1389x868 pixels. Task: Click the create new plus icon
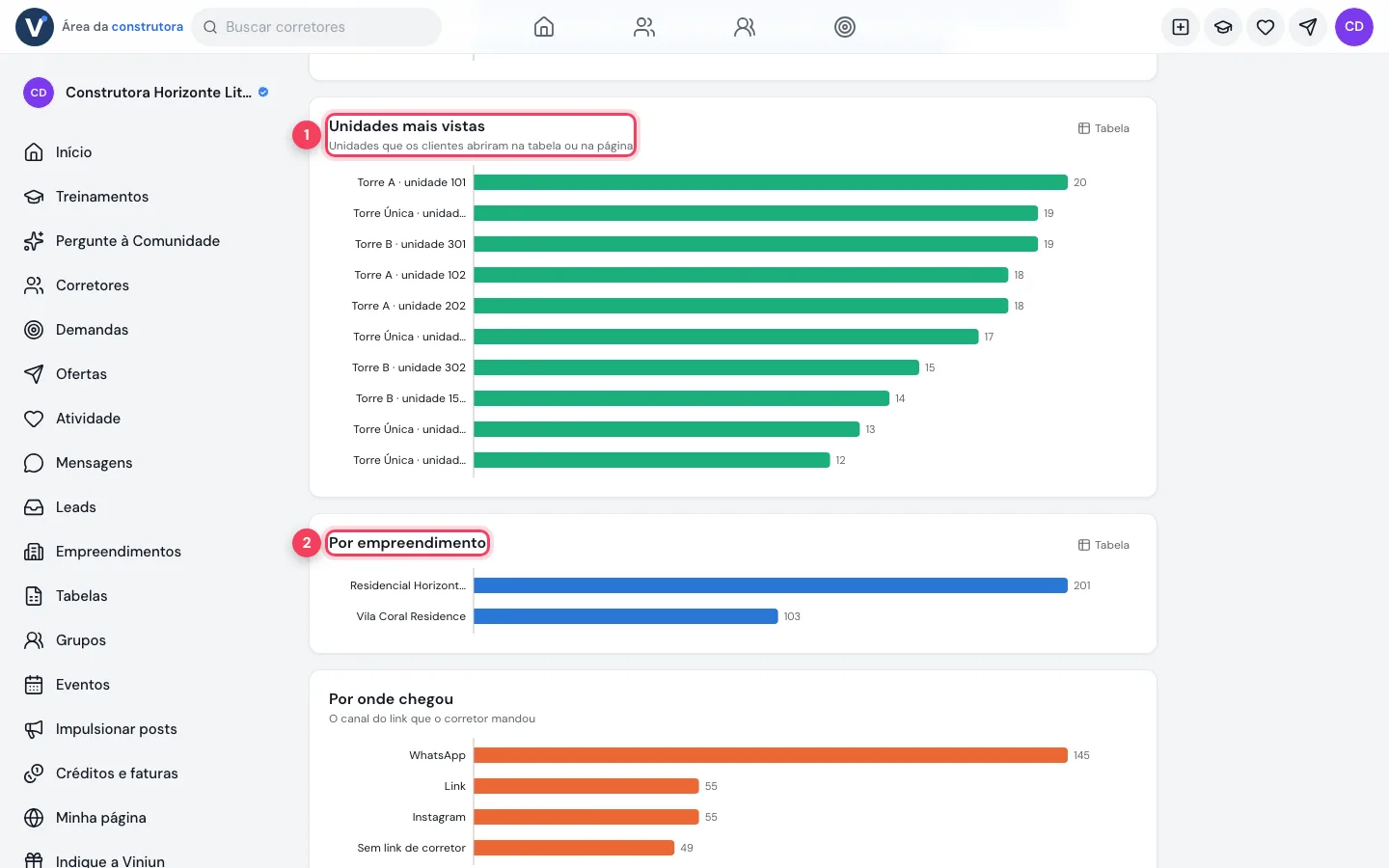click(1181, 27)
